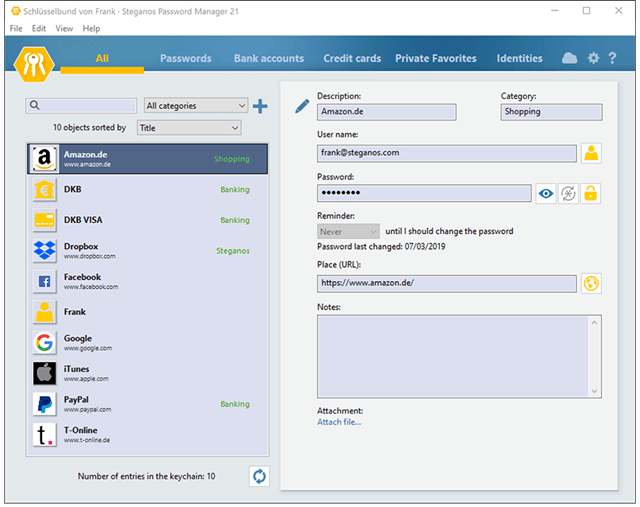Click the Banking label on DKB VISA row

(235, 220)
